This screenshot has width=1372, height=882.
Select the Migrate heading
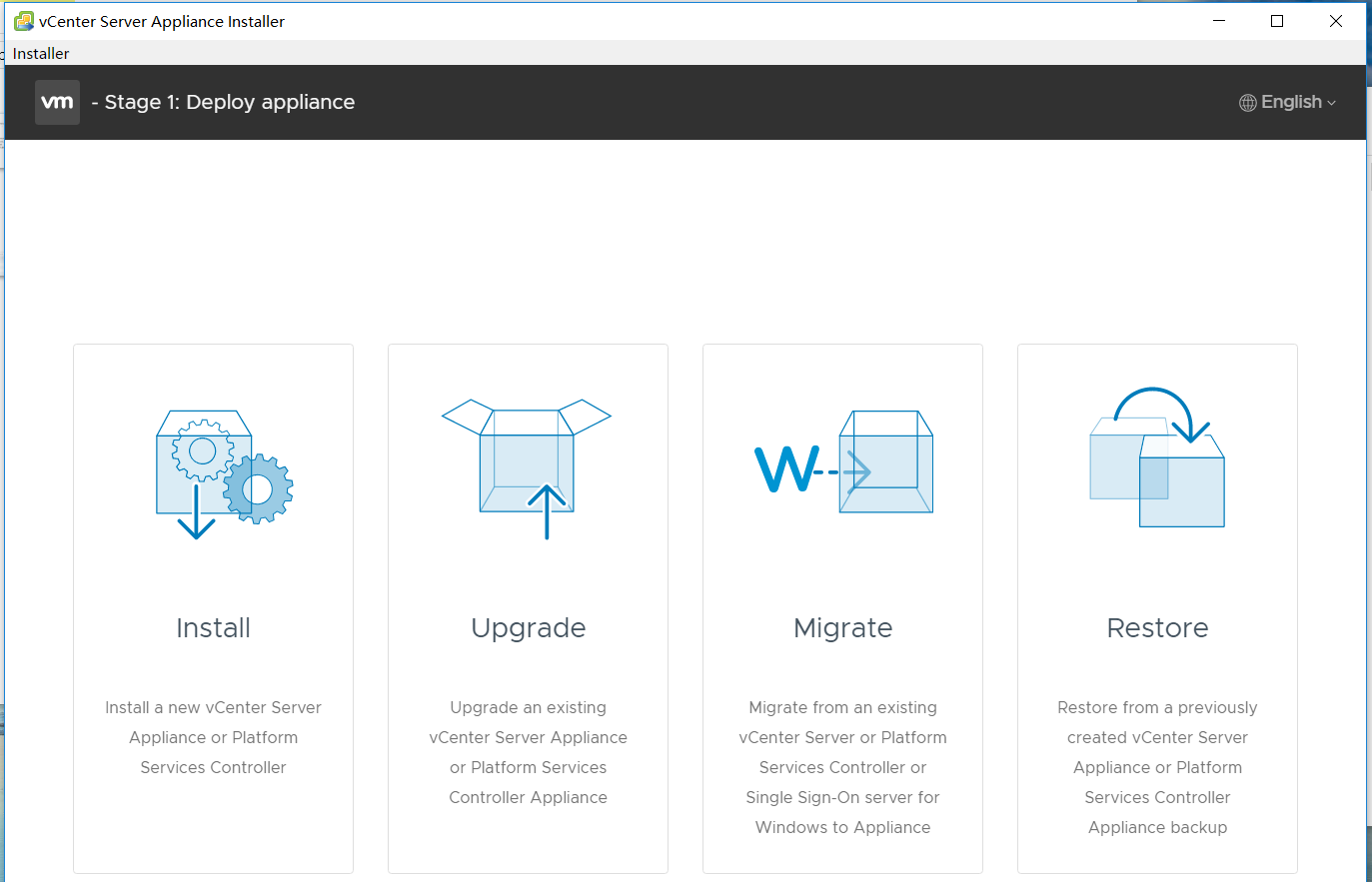pyautogui.click(x=843, y=628)
